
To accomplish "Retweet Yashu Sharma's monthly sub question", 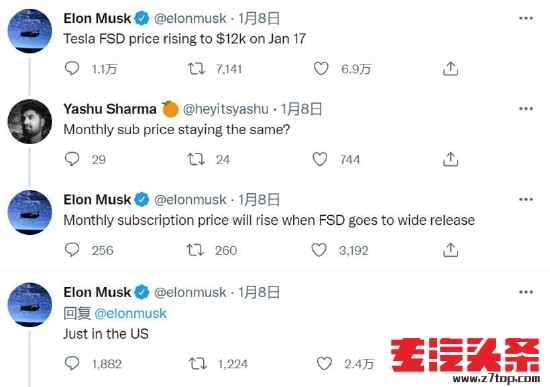I will [196, 159].
